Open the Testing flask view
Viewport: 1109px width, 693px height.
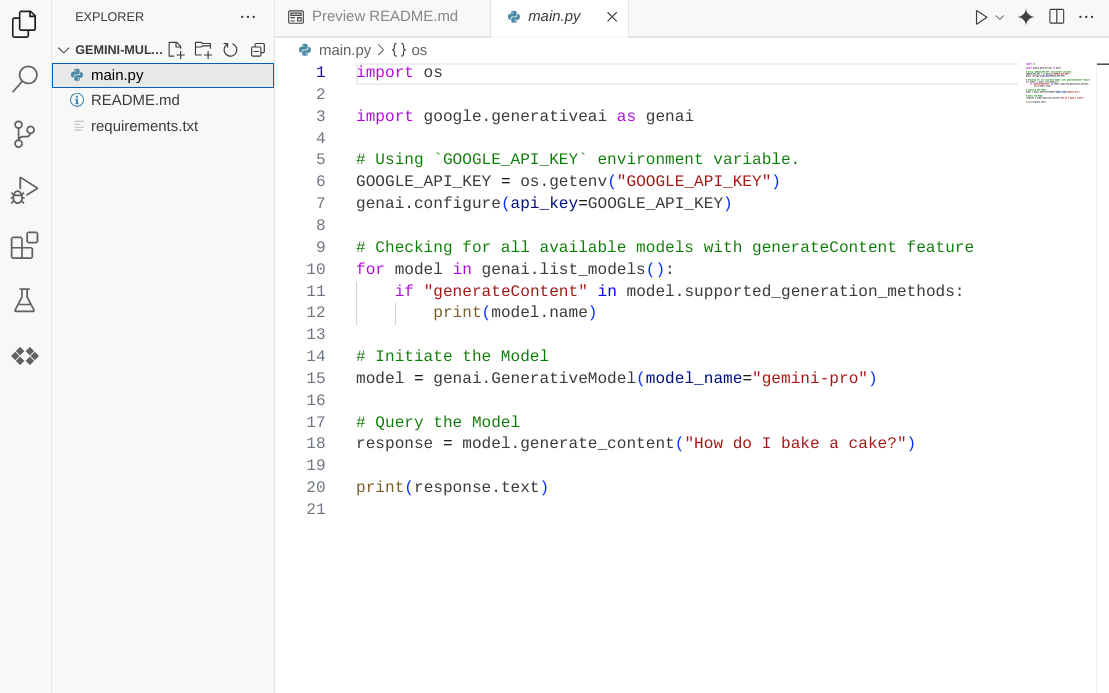[25, 300]
